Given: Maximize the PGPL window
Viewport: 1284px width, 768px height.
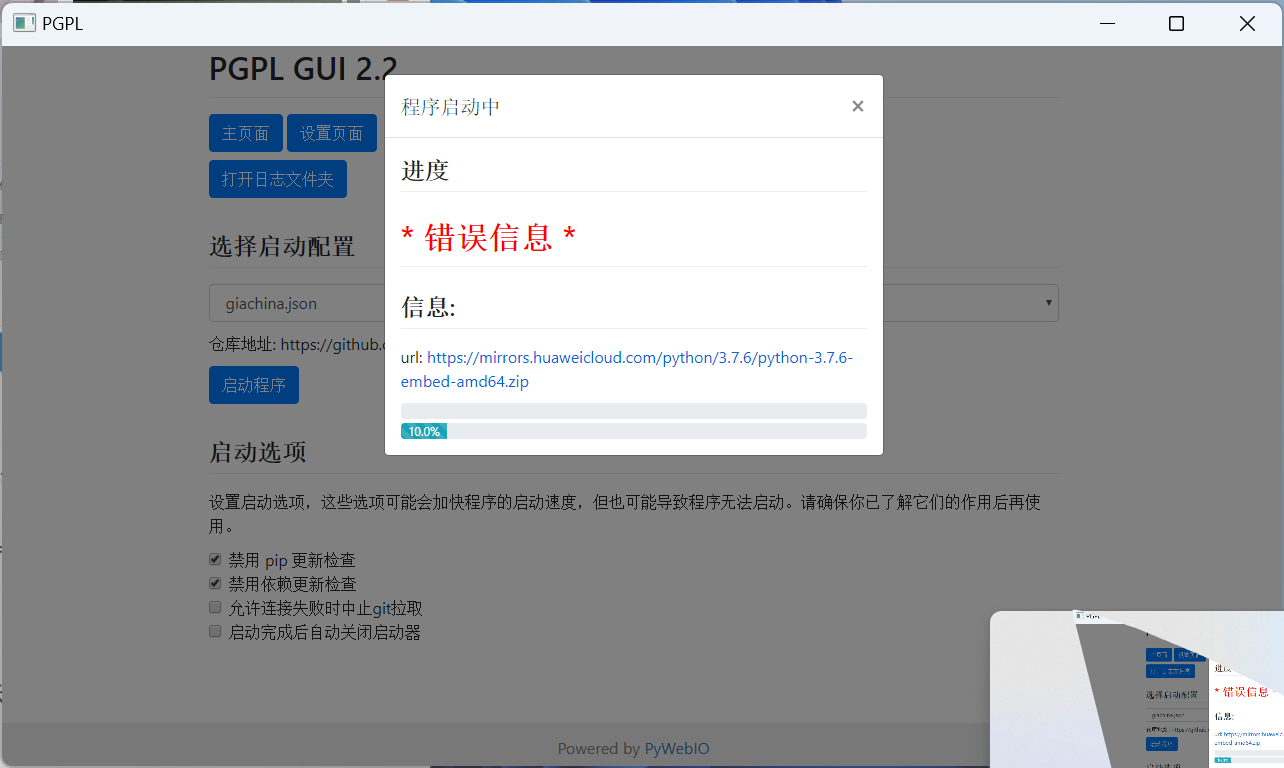Looking at the screenshot, I should [1175, 22].
